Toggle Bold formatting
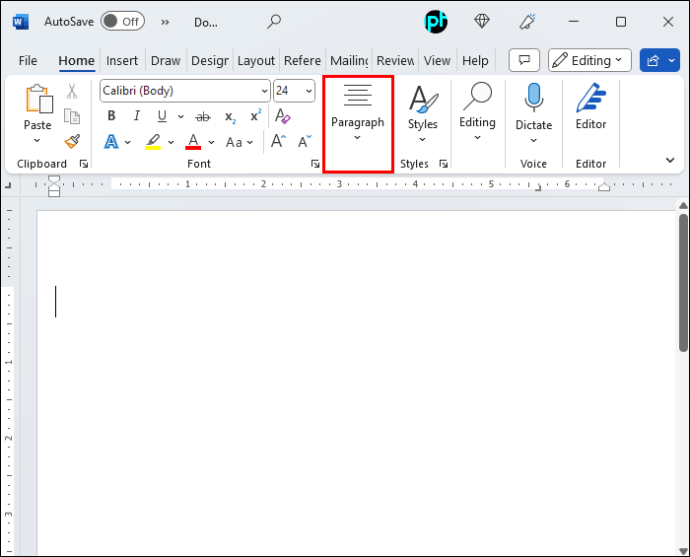 coord(111,116)
